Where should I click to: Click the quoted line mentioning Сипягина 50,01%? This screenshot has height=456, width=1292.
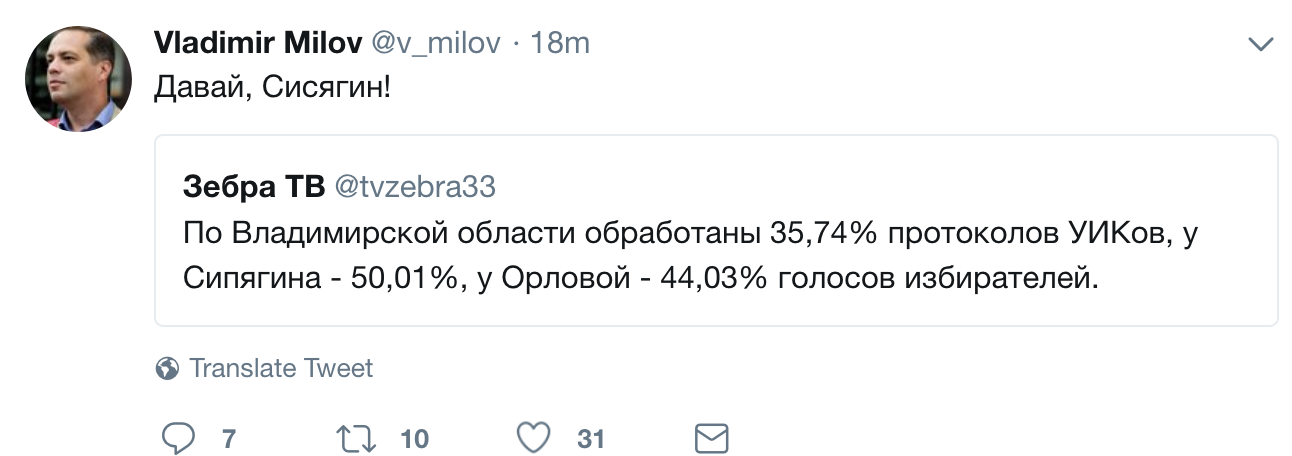tap(640, 279)
